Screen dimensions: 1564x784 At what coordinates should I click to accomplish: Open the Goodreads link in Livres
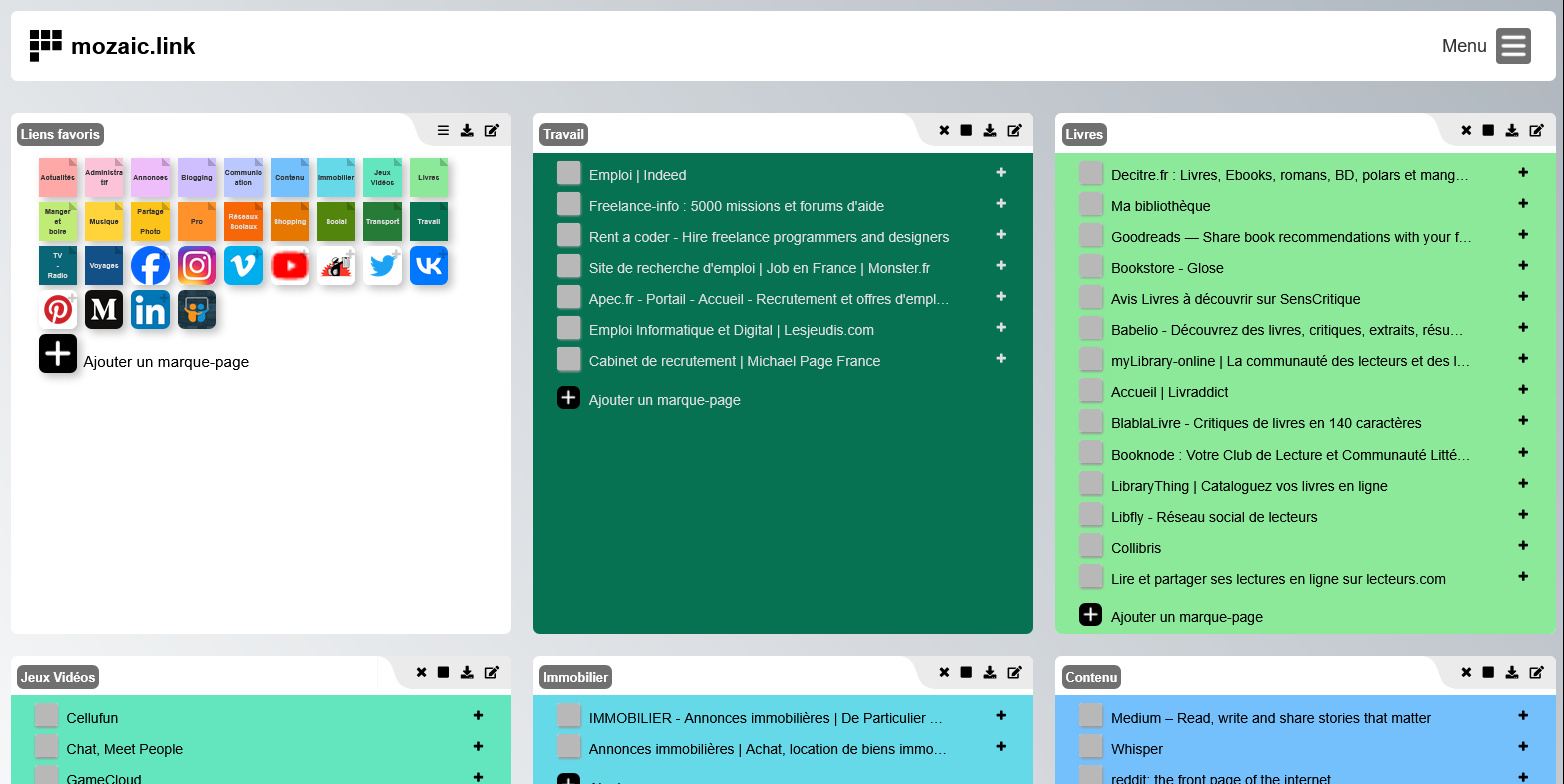1291,237
